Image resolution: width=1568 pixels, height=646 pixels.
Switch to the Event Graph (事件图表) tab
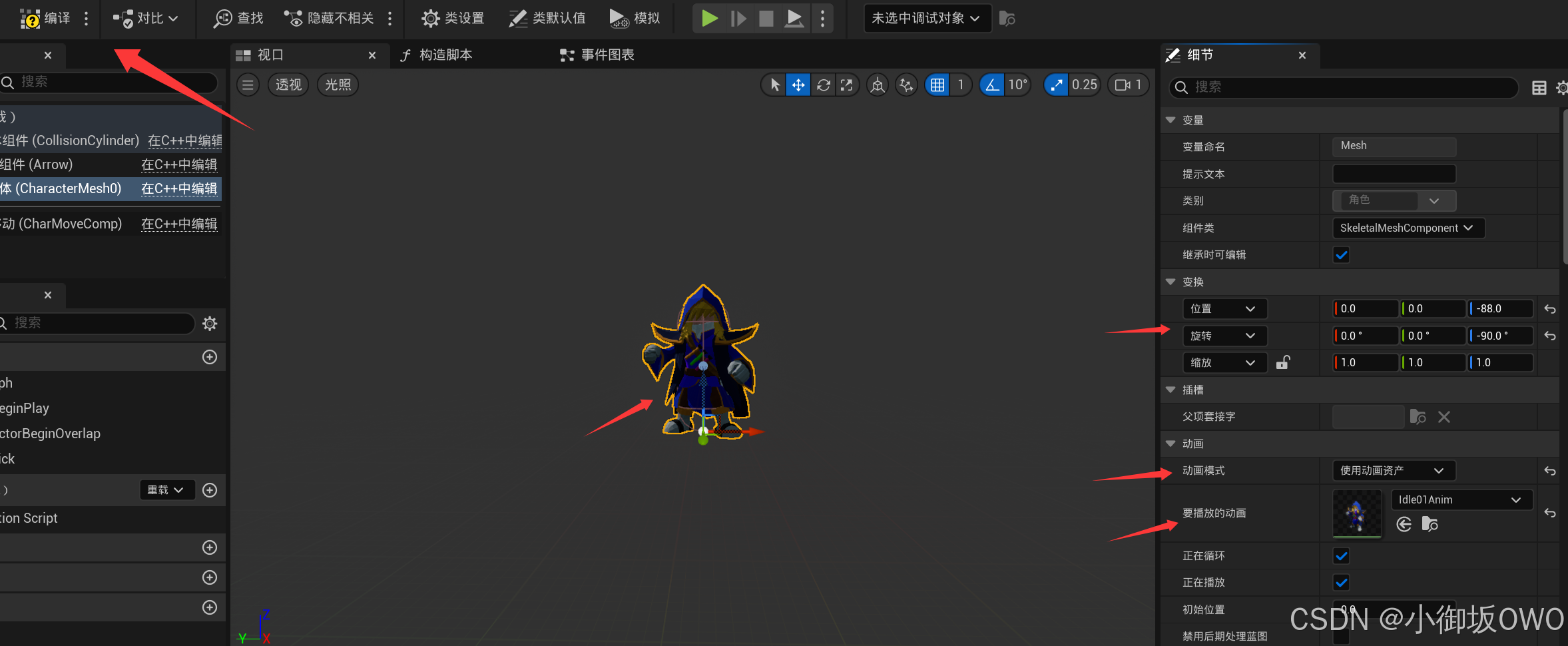coord(597,55)
